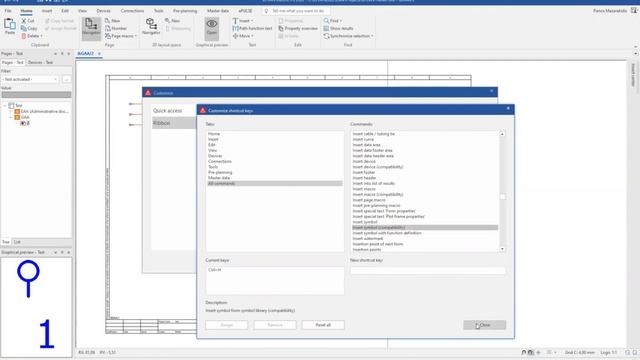Click the Page macro icon
The width and height of the screenshot is (640, 360).
click(107, 36)
